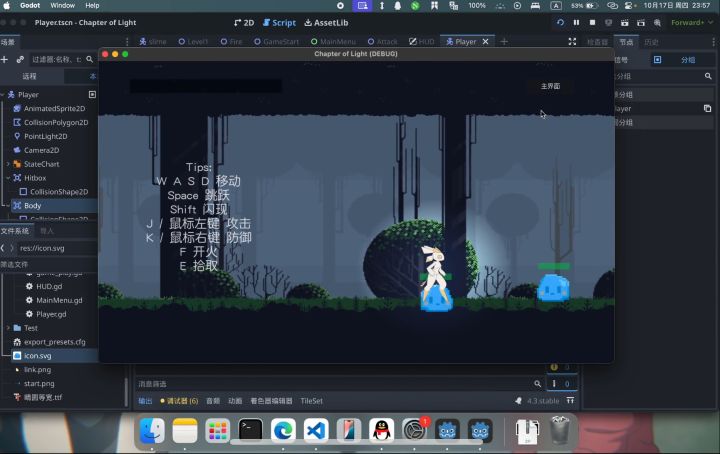Open Player node's scene icon button
The height and width of the screenshot is (454, 720).
click(92, 95)
